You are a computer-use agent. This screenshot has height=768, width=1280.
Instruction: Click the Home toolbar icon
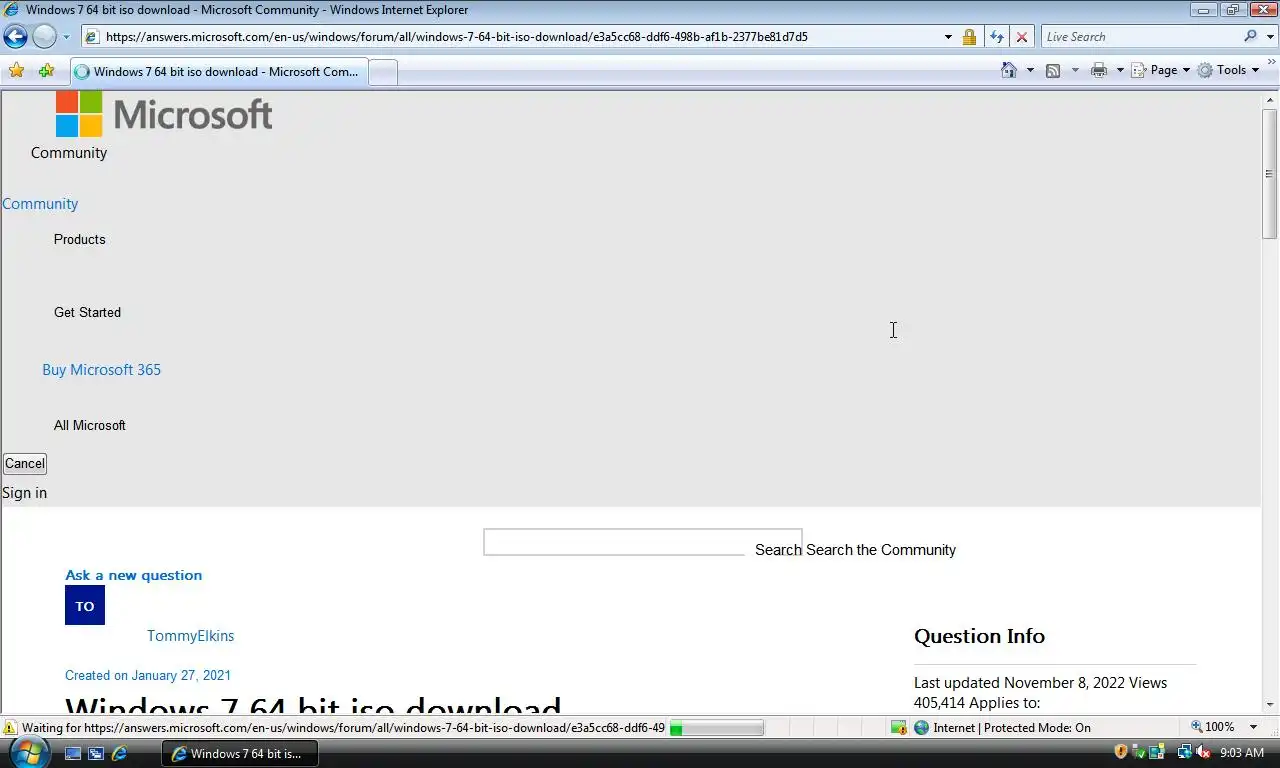point(1009,70)
